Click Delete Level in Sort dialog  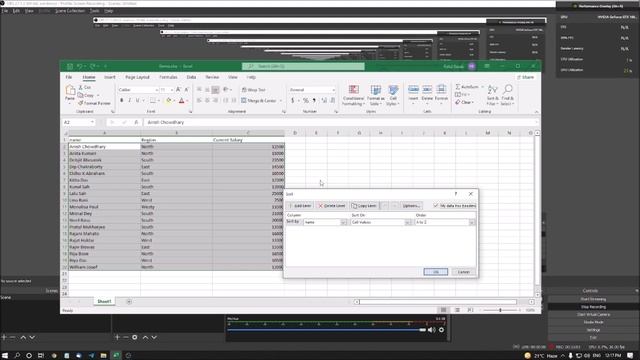pos(332,206)
